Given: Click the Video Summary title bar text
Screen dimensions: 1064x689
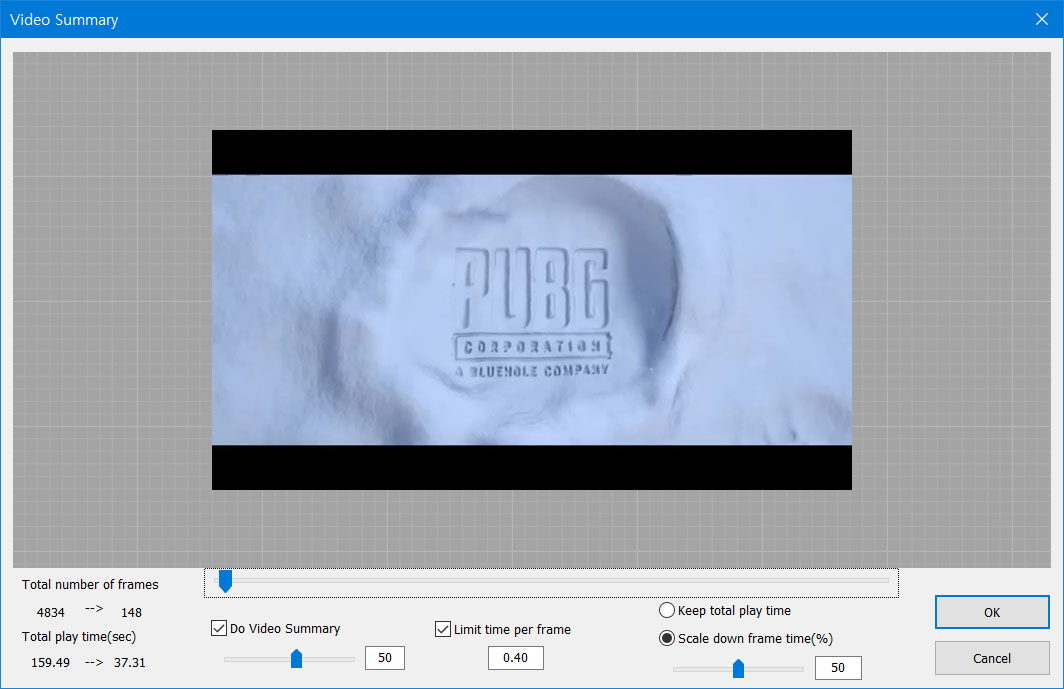Looking at the screenshot, I should tap(64, 19).
